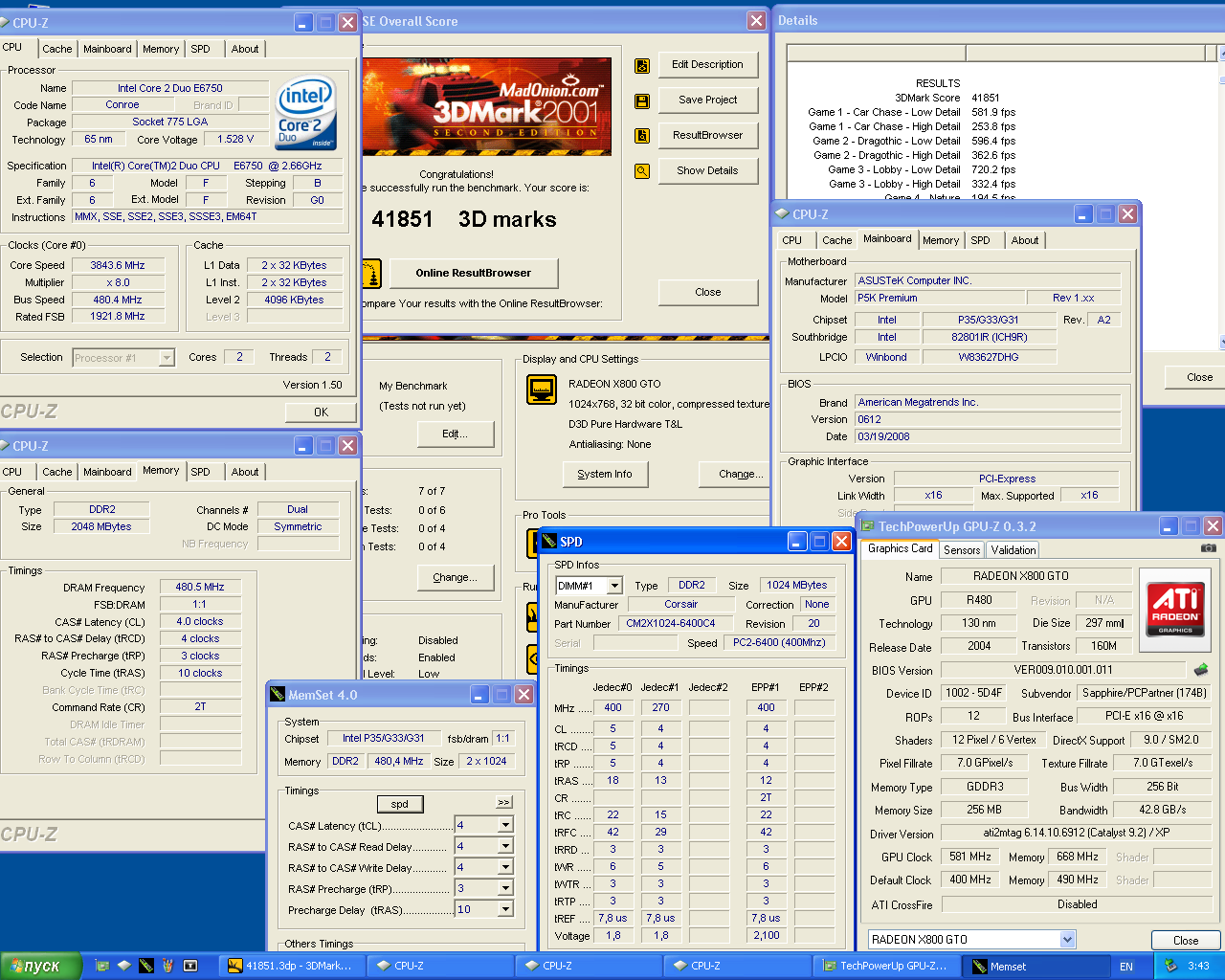Click the Save Project floppy disk icon
1225x980 pixels.
pyautogui.click(x=642, y=100)
